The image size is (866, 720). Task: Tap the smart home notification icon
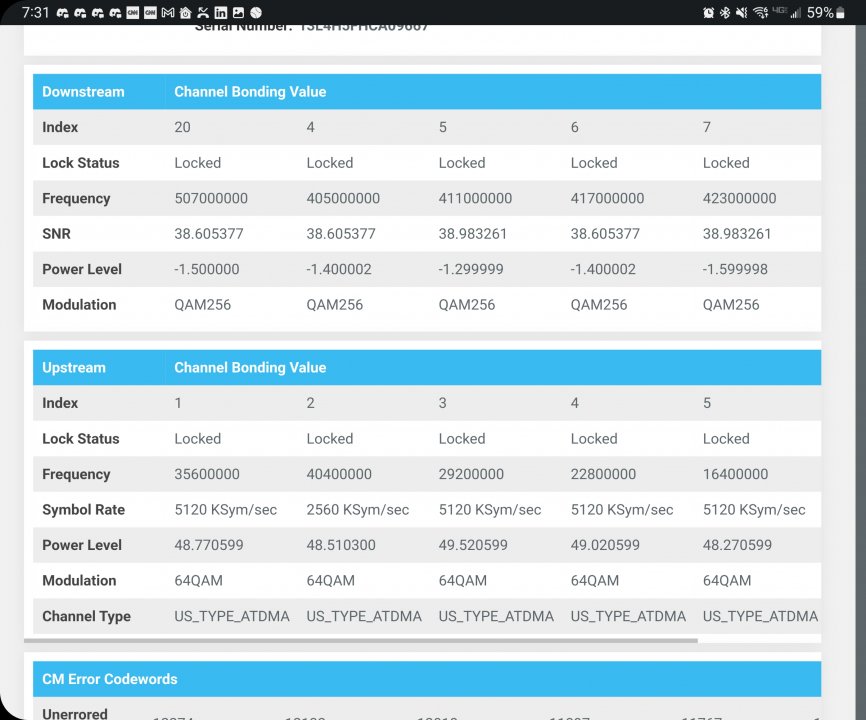coord(185,13)
